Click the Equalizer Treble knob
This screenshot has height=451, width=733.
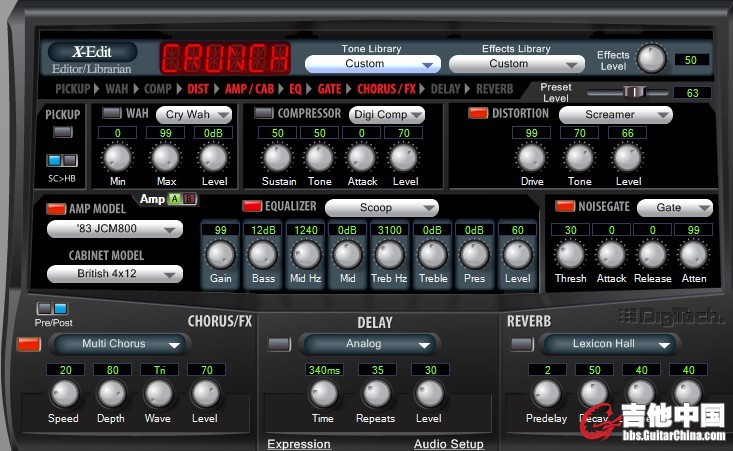click(432, 255)
